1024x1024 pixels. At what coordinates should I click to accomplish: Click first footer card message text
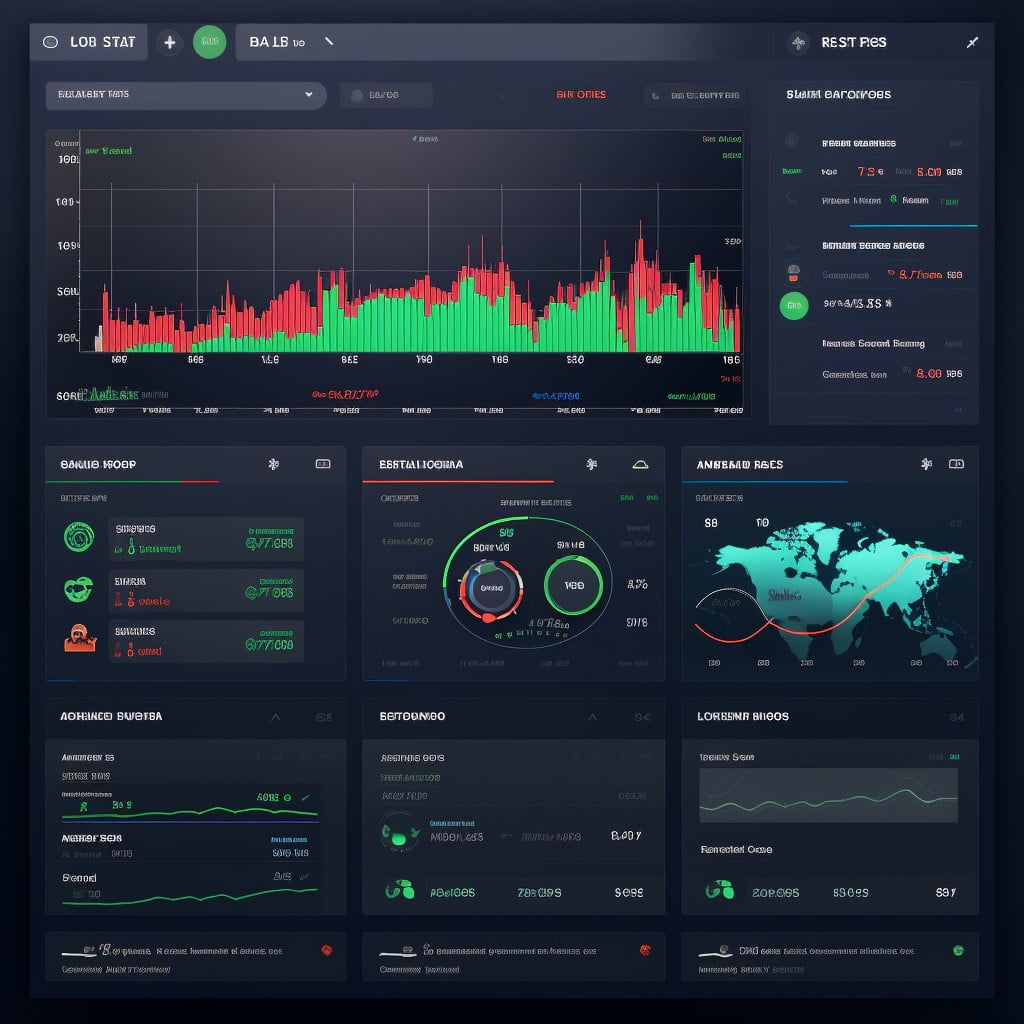191,951
